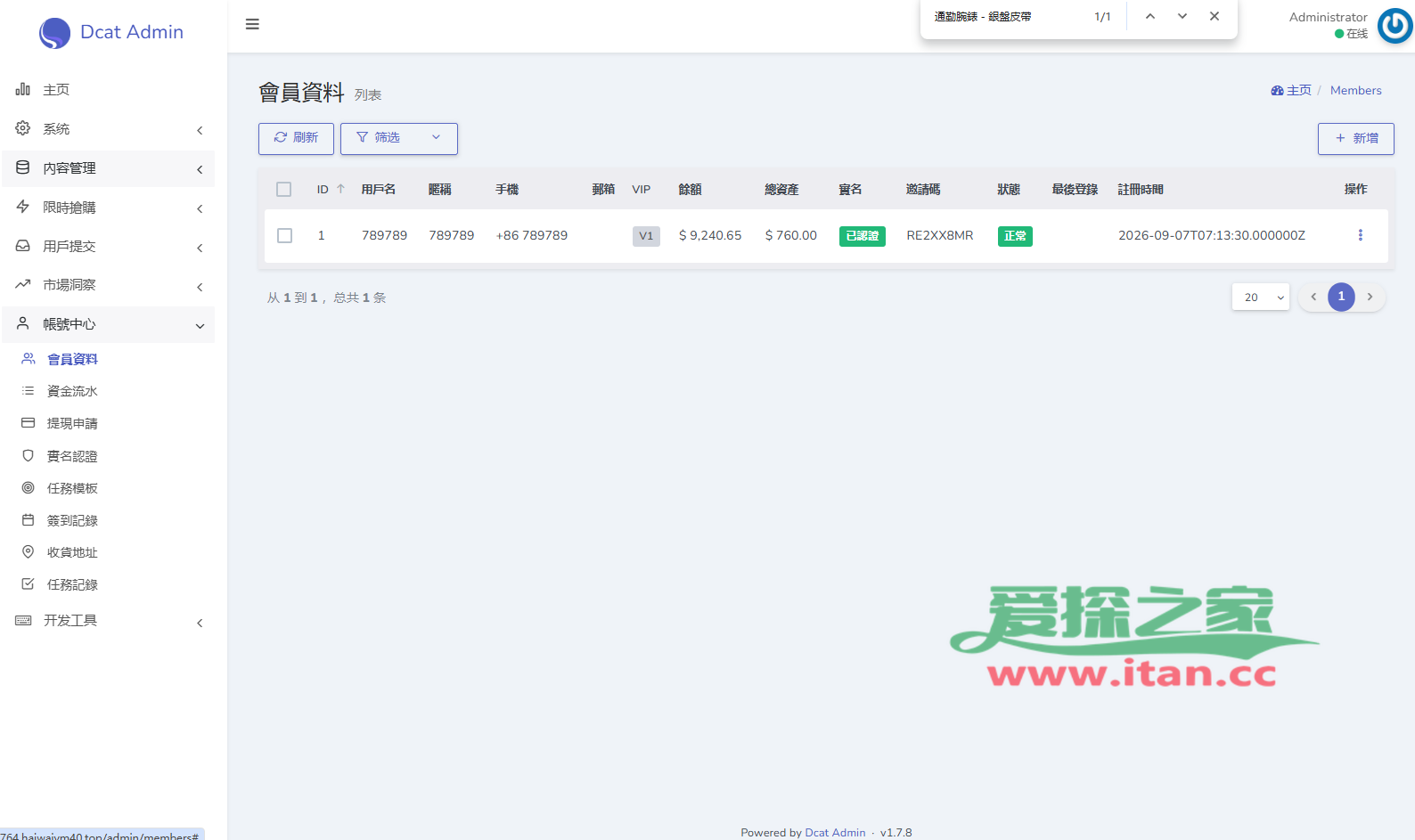
Task: Check the row checkbox for user 789789
Action: point(285,235)
